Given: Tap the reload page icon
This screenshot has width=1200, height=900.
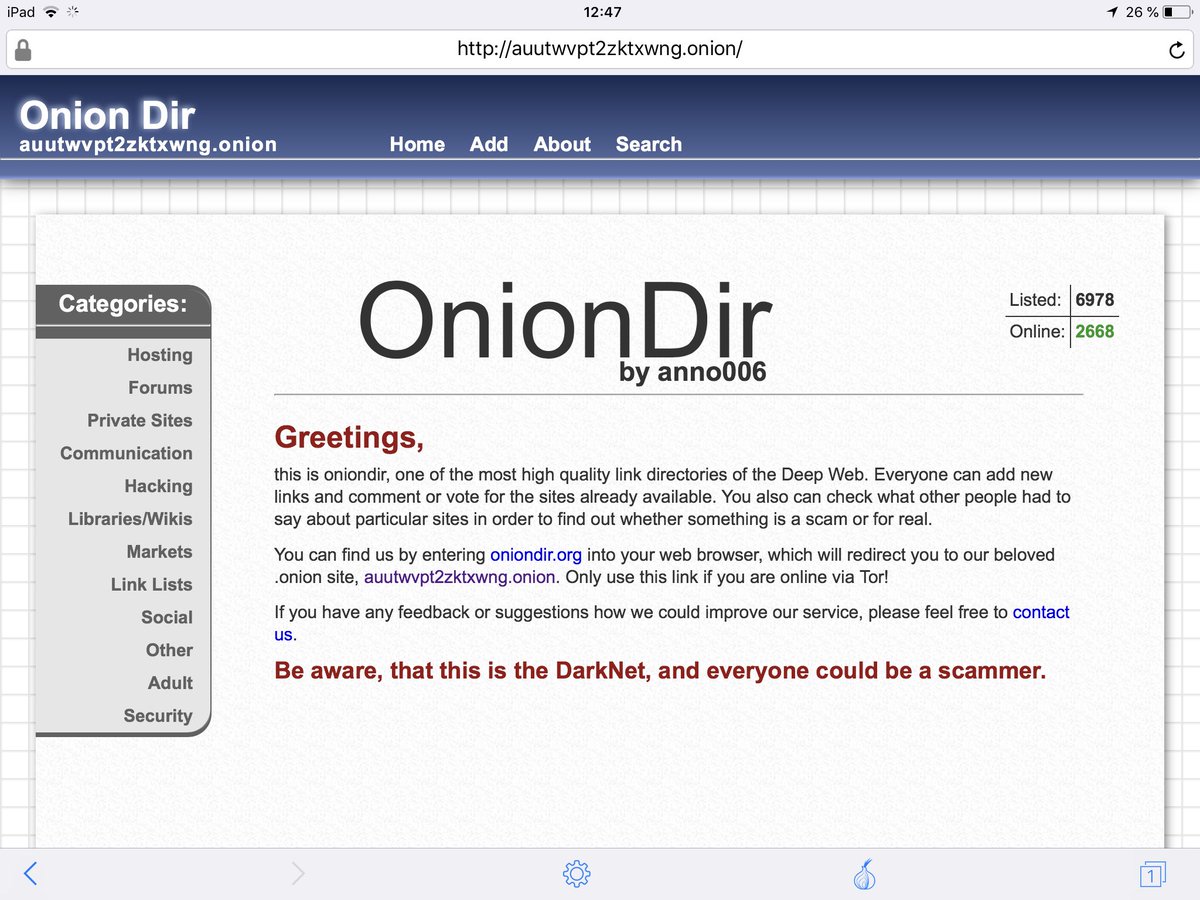Looking at the screenshot, I should tap(1177, 49).
